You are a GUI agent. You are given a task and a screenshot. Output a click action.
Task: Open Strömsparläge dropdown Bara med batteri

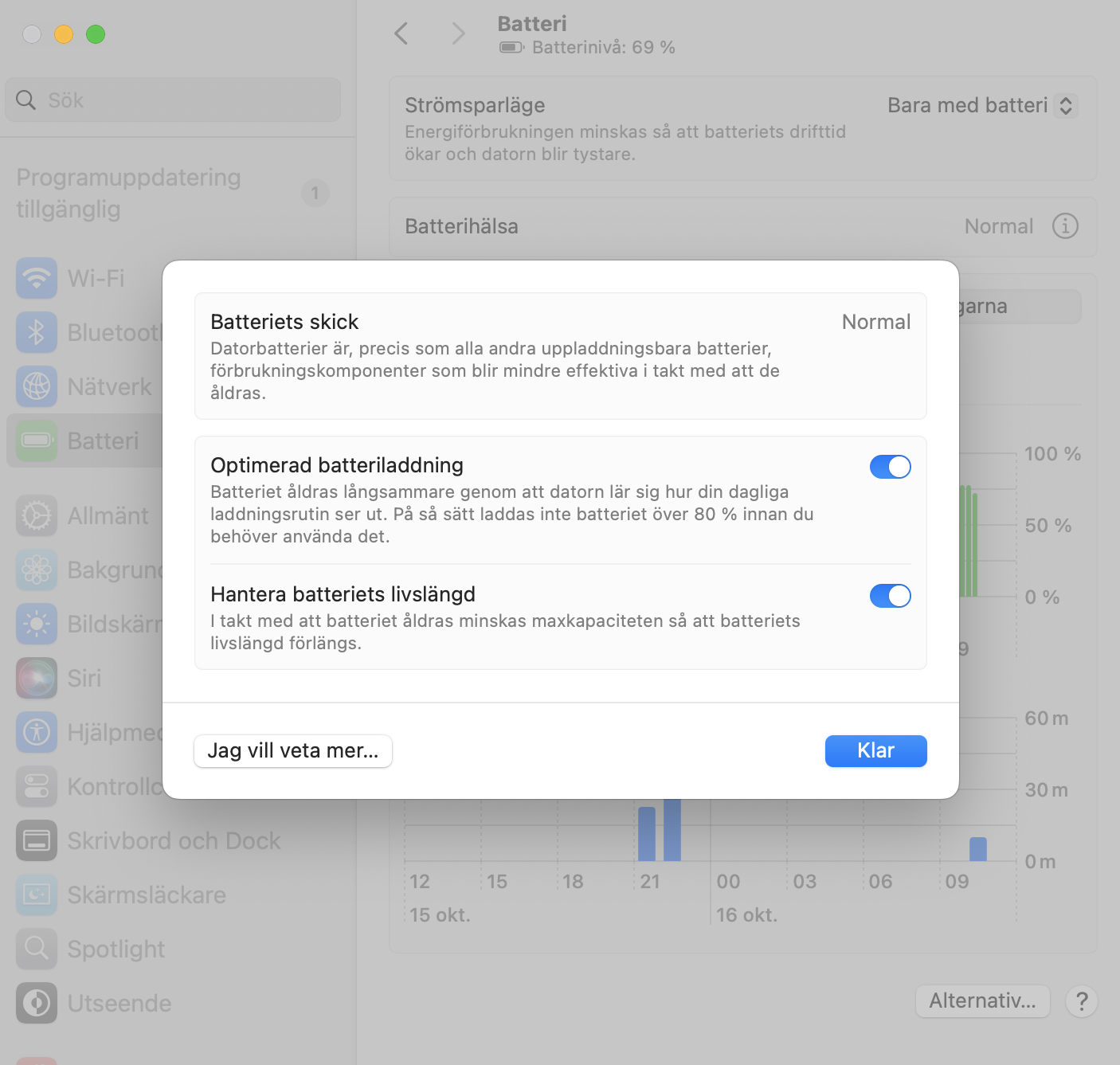tap(982, 105)
